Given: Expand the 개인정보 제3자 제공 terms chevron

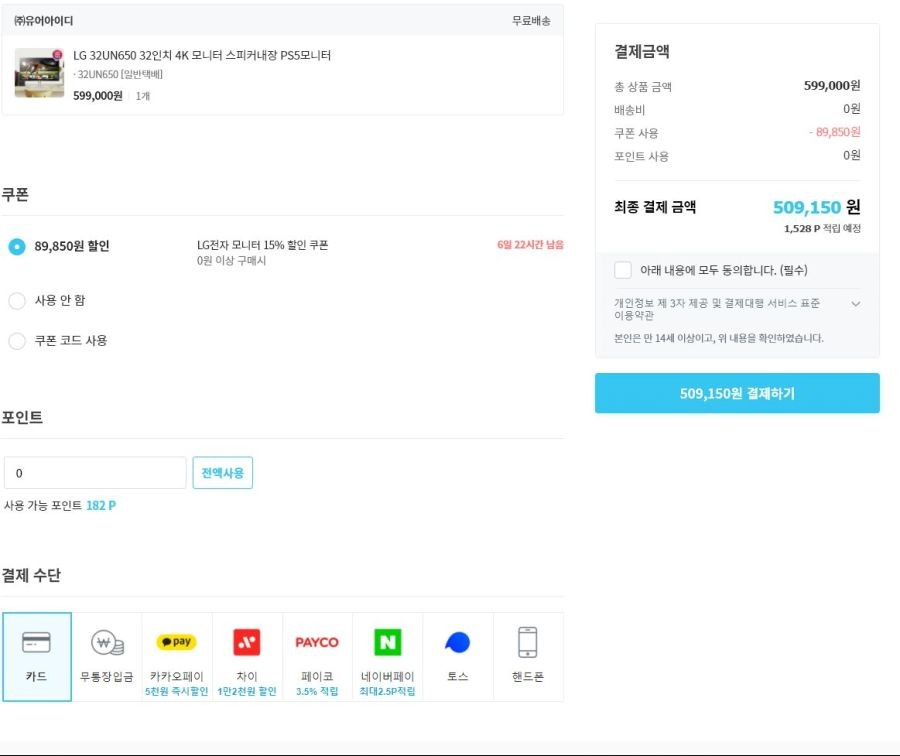Looking at the screenshot, I should point(855,304).
